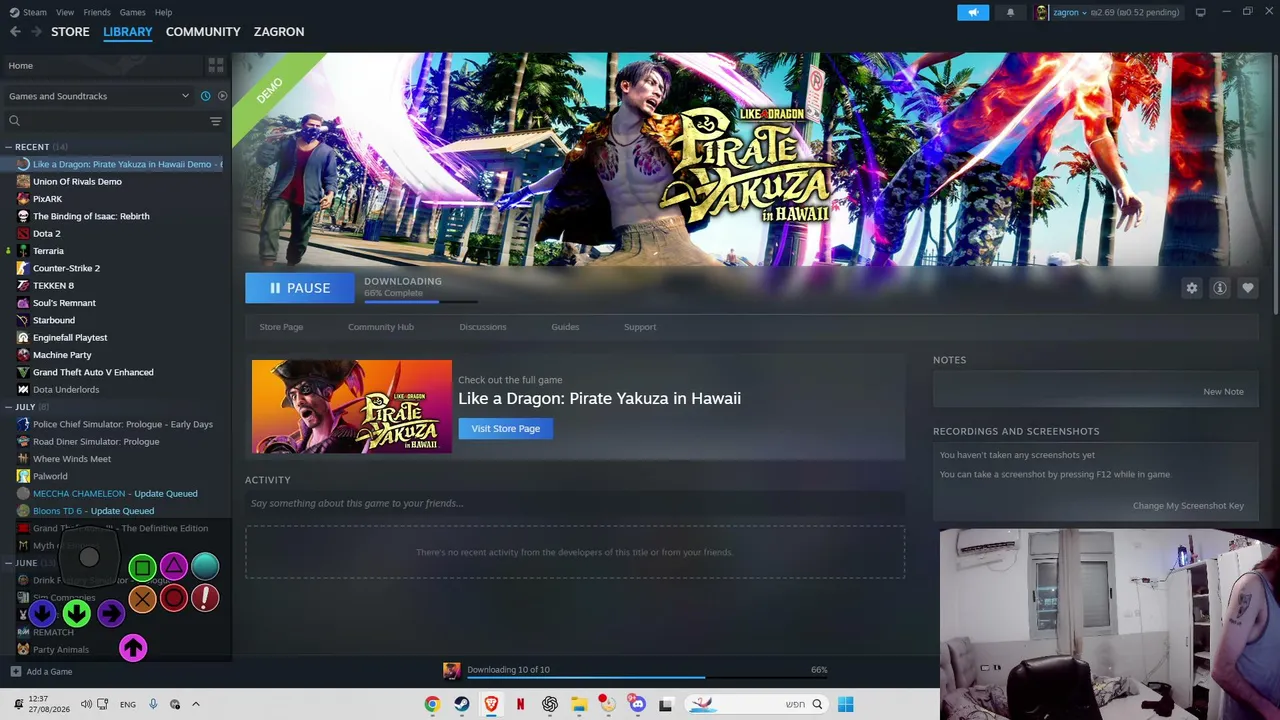Toggle the ready-to-play filter icon
1280x720 pixels.
(x=222, y=96)
